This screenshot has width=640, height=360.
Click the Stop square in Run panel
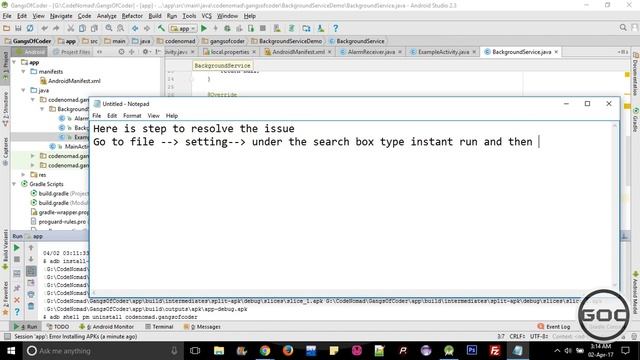tap(17, 260)
